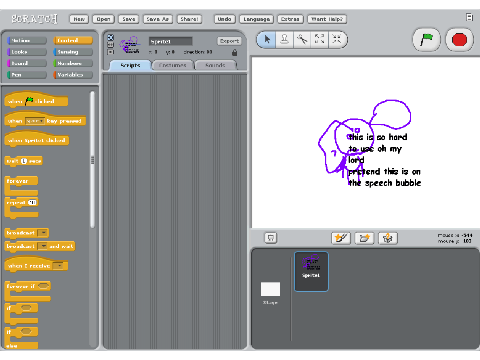Viewport: 480px width, 360px height.
Task: Open the Sensing blocks category
Action: [73, 52]
